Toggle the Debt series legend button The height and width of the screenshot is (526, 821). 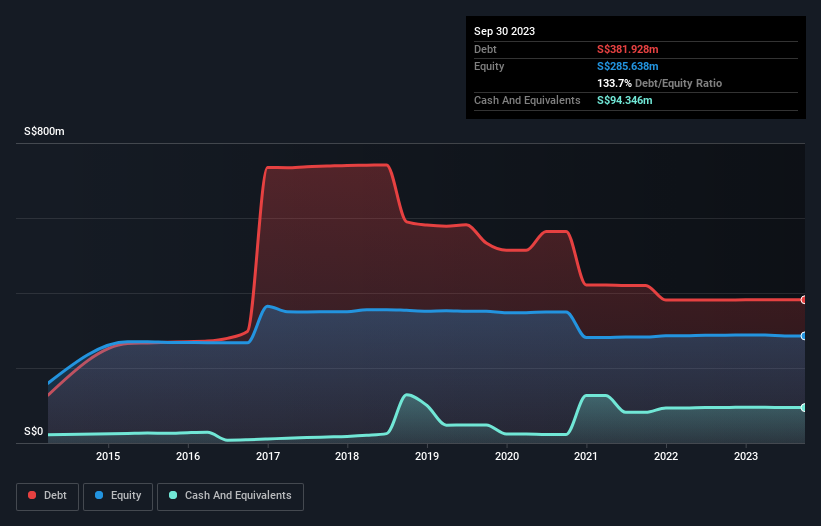pos(48,496)
